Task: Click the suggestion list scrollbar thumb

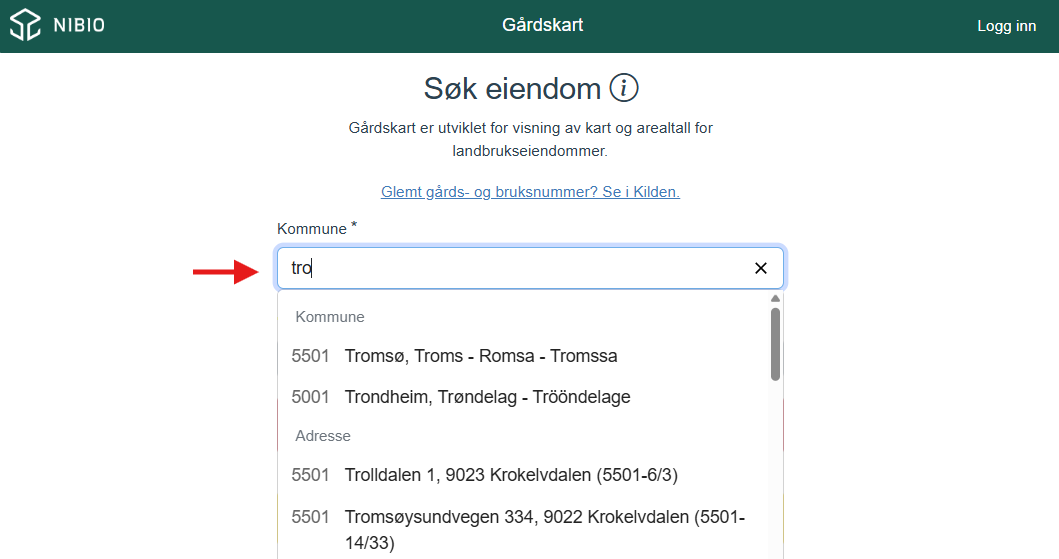Action: tap(775, 344)
